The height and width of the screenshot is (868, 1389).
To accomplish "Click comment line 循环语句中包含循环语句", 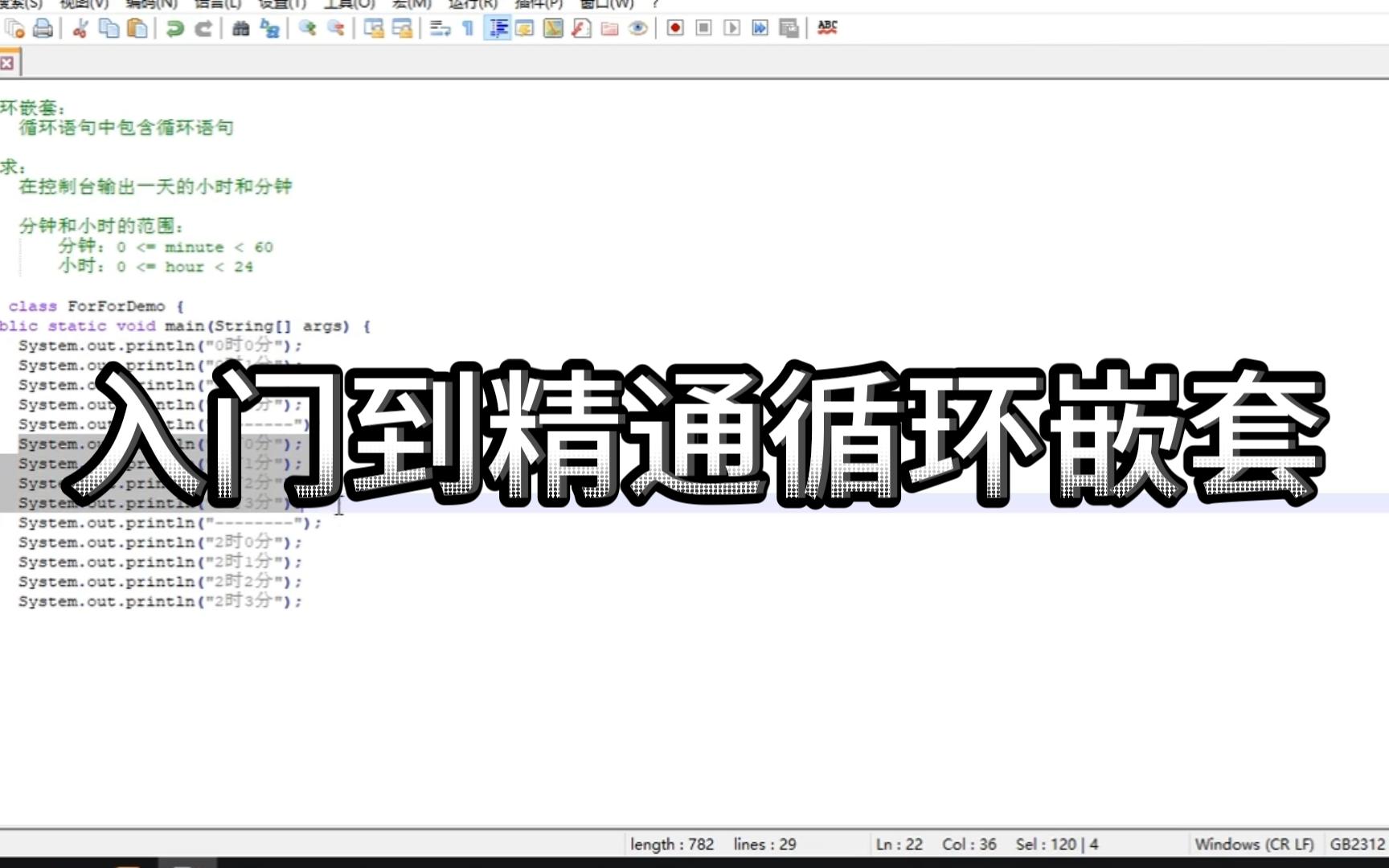I will tap(126, 128).
